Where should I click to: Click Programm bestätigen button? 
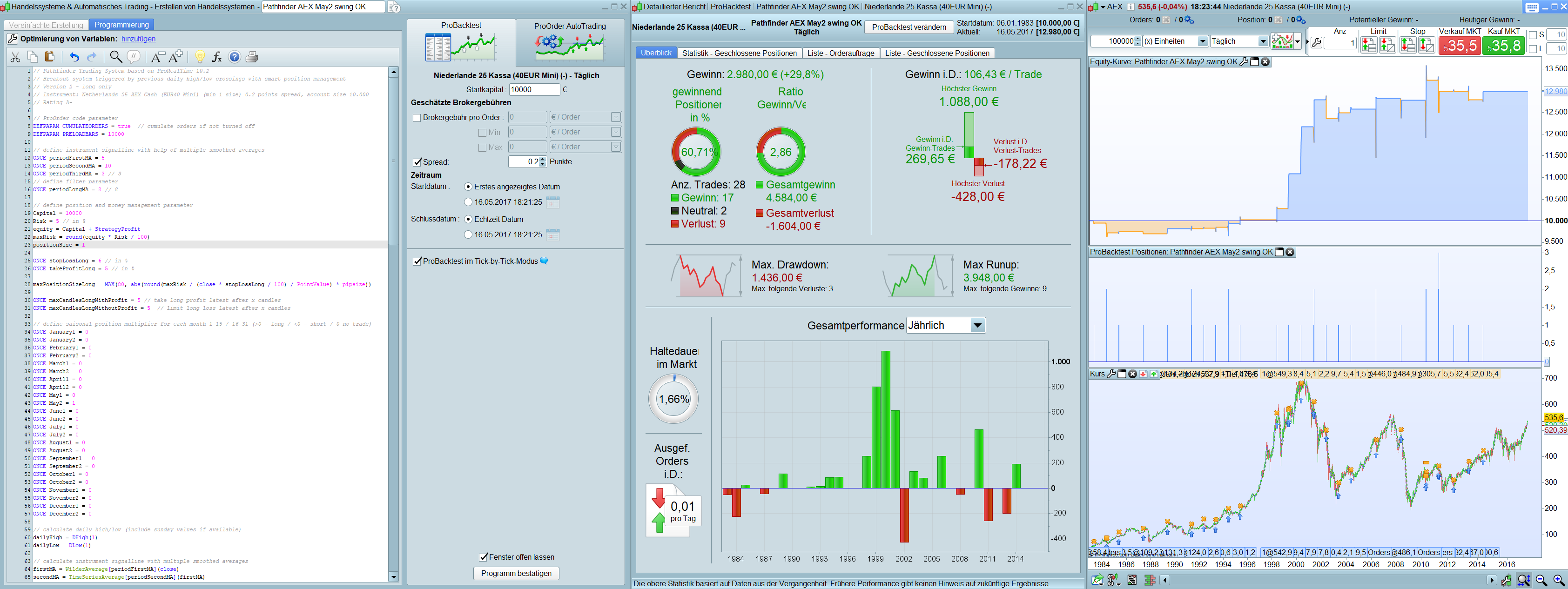516,573
